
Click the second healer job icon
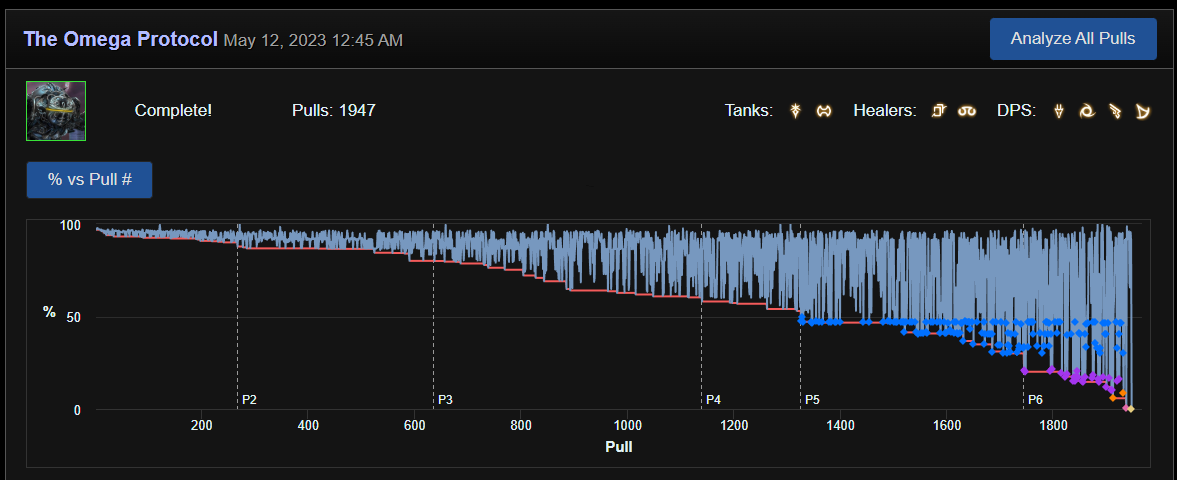[x=966, y=111]
